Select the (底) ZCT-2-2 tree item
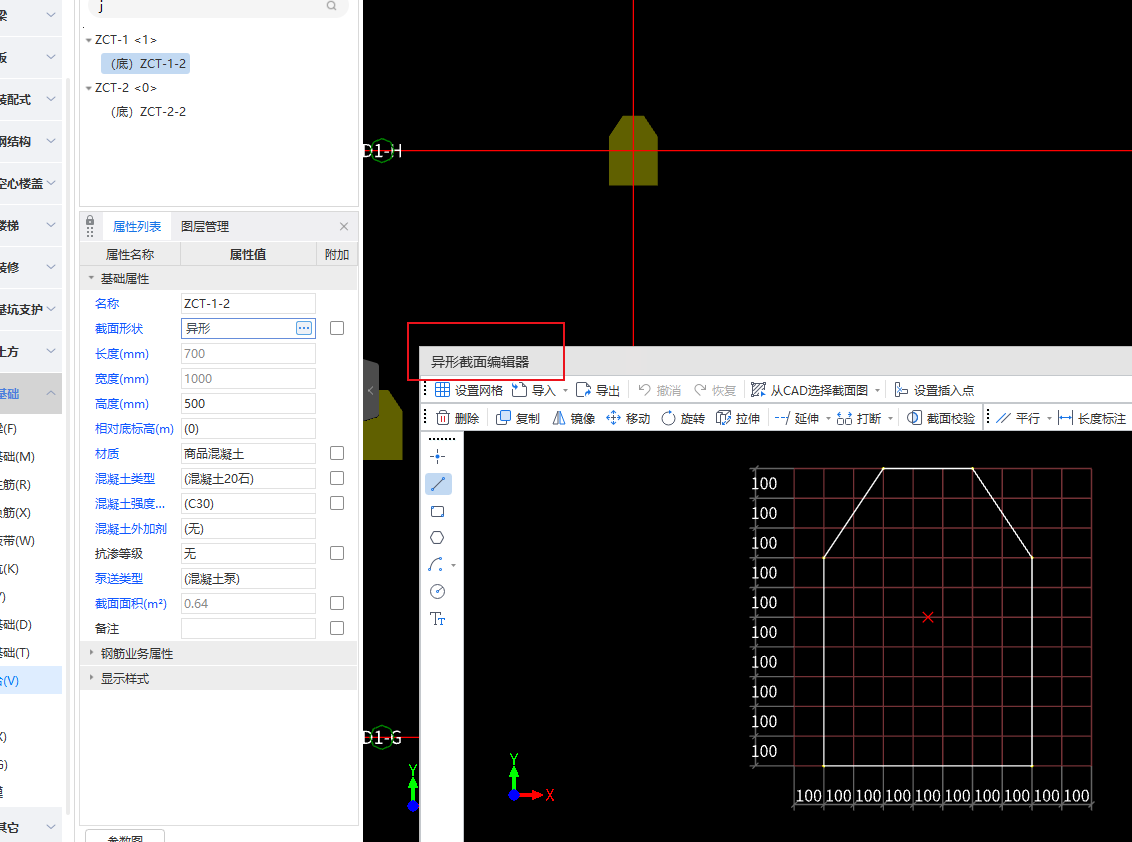 pyautogui.click(x=148, y=112)
